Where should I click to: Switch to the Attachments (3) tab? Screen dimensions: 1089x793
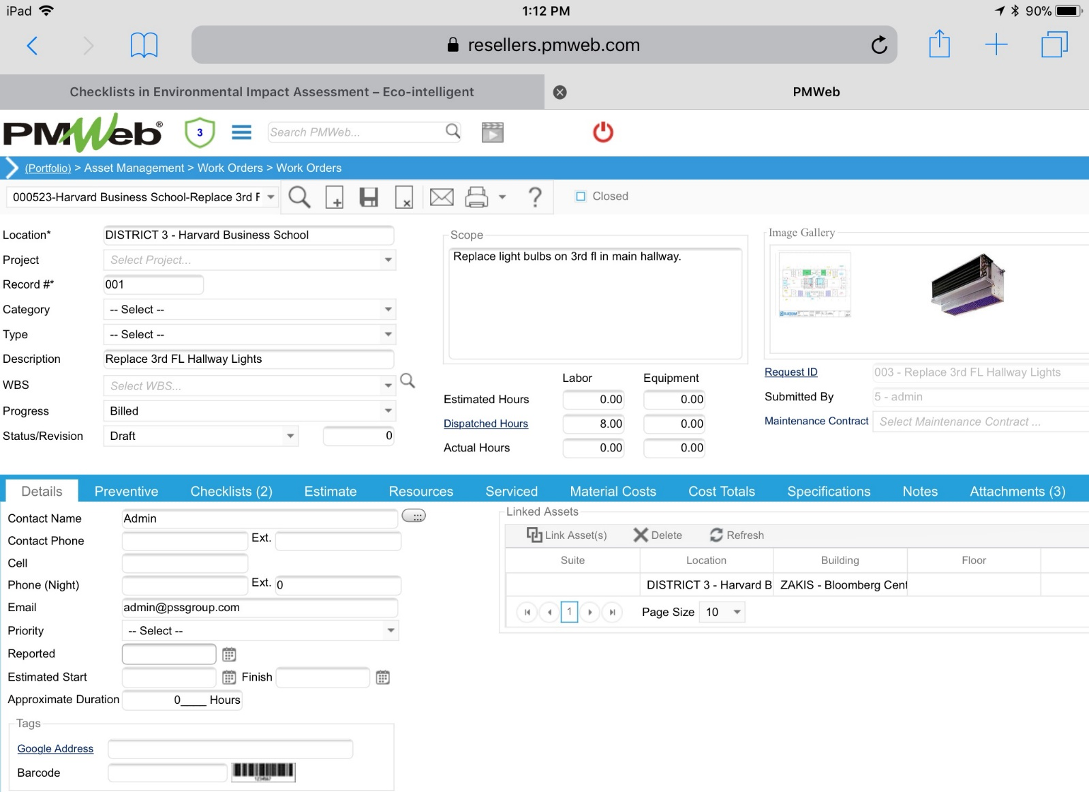[1017, 492]
